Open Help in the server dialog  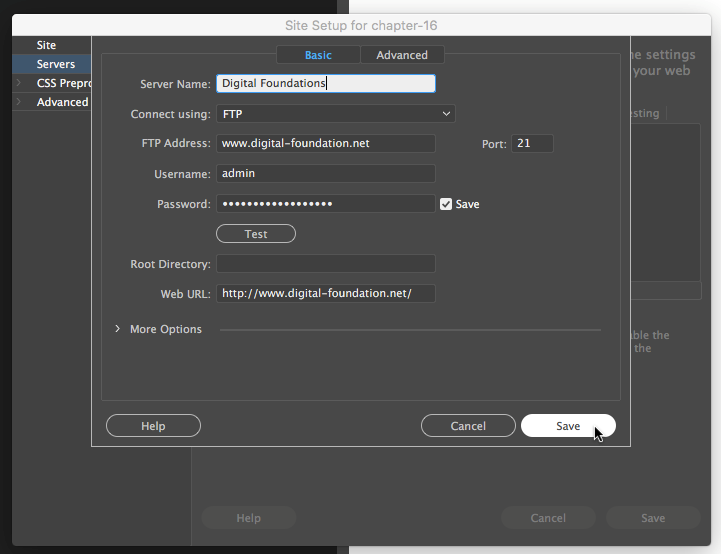tap(153, 426)
